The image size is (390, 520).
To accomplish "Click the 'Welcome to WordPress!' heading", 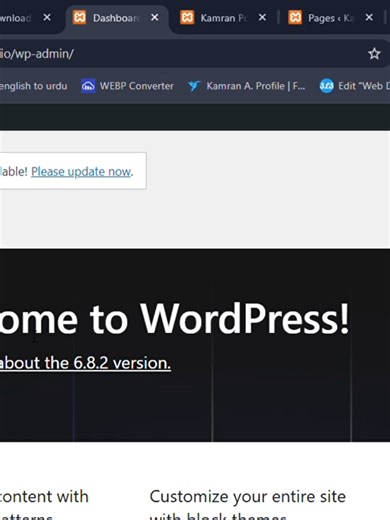I will (x=174, y=318).
